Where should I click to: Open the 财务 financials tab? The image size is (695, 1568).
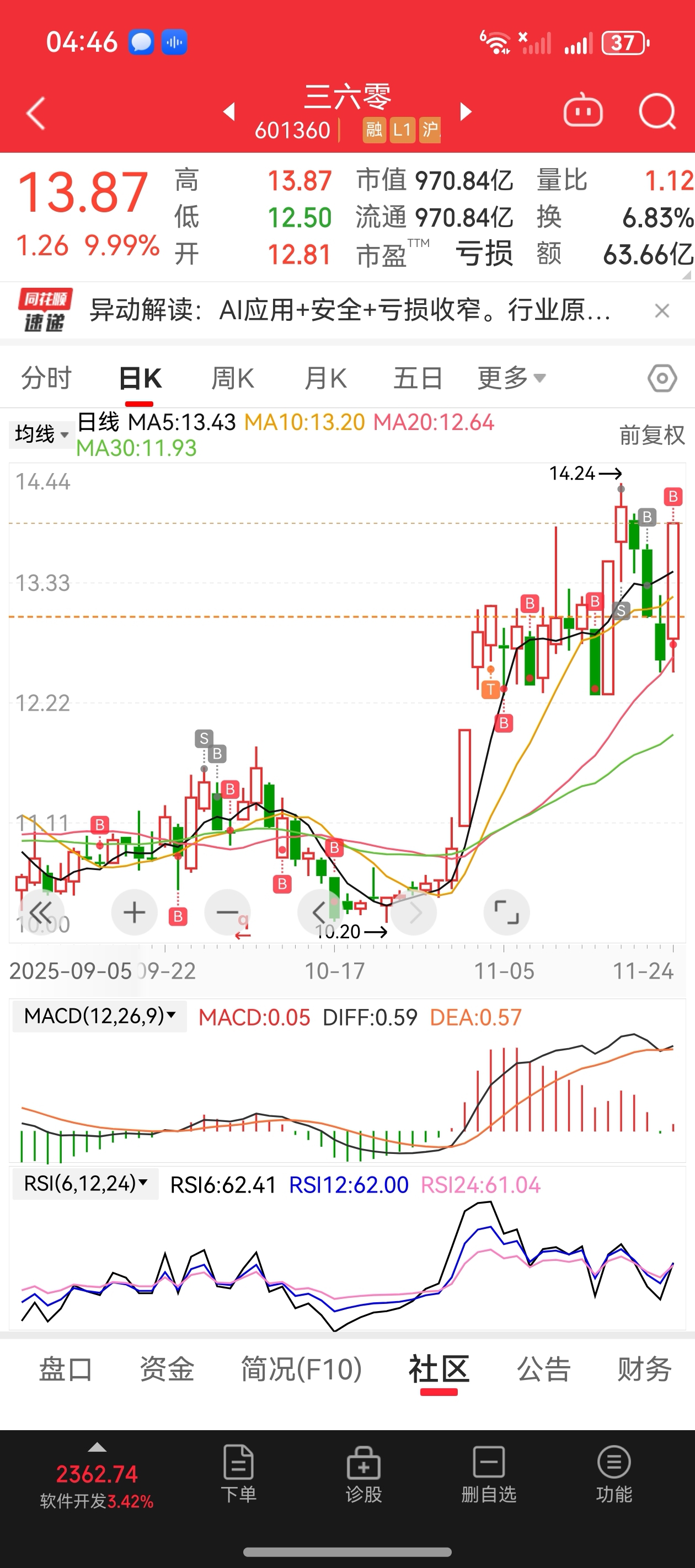click(644, 1370)
